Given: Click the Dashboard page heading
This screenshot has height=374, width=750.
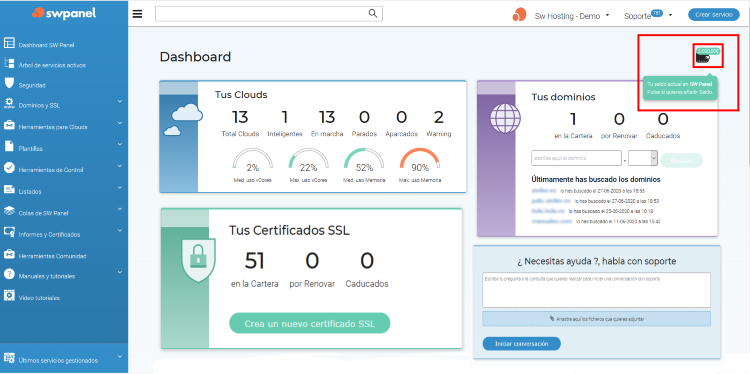Looking at the screenshot, I should [195, 57].
